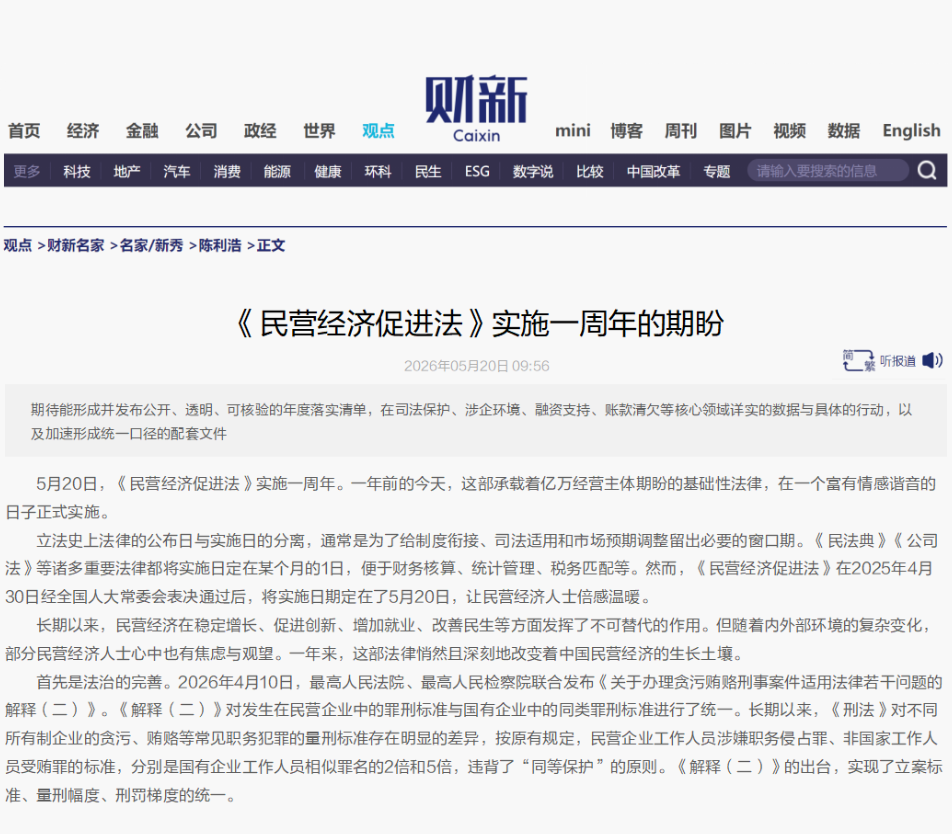Open the 首页 home menu

coord(24,131)
